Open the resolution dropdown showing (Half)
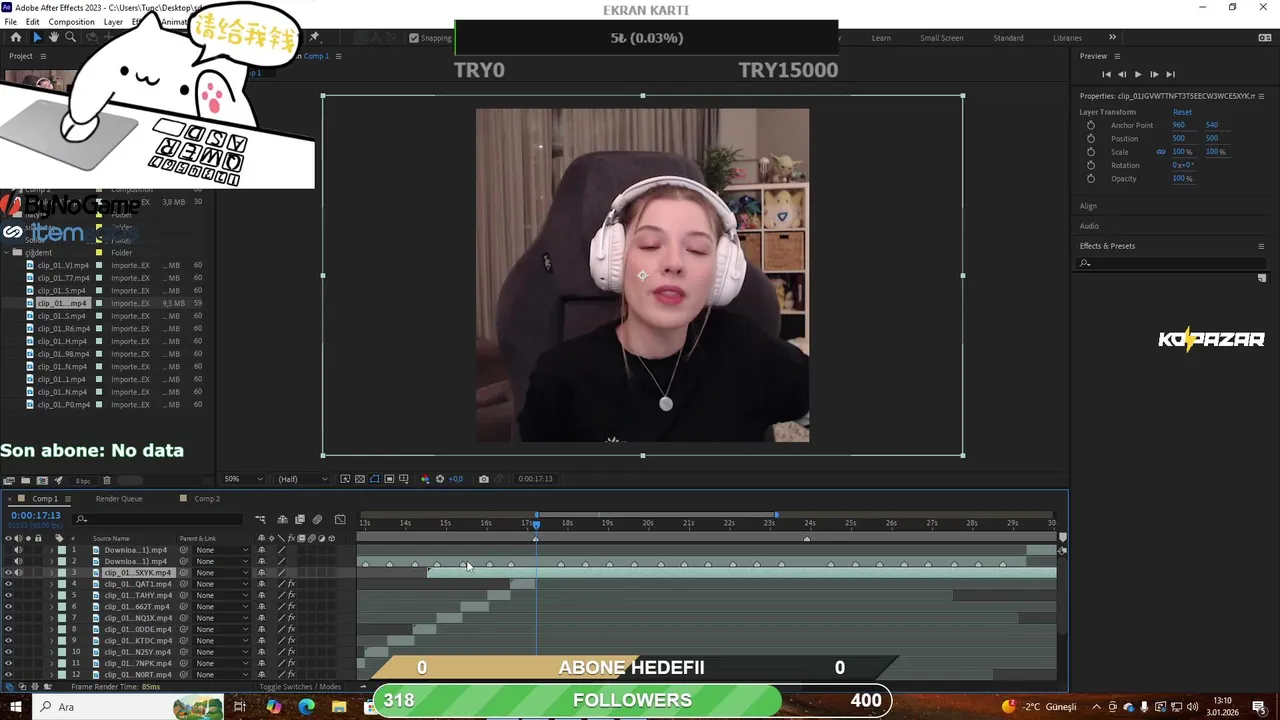1280x720 pixels. pyautogui.click(x=301, y=479)
